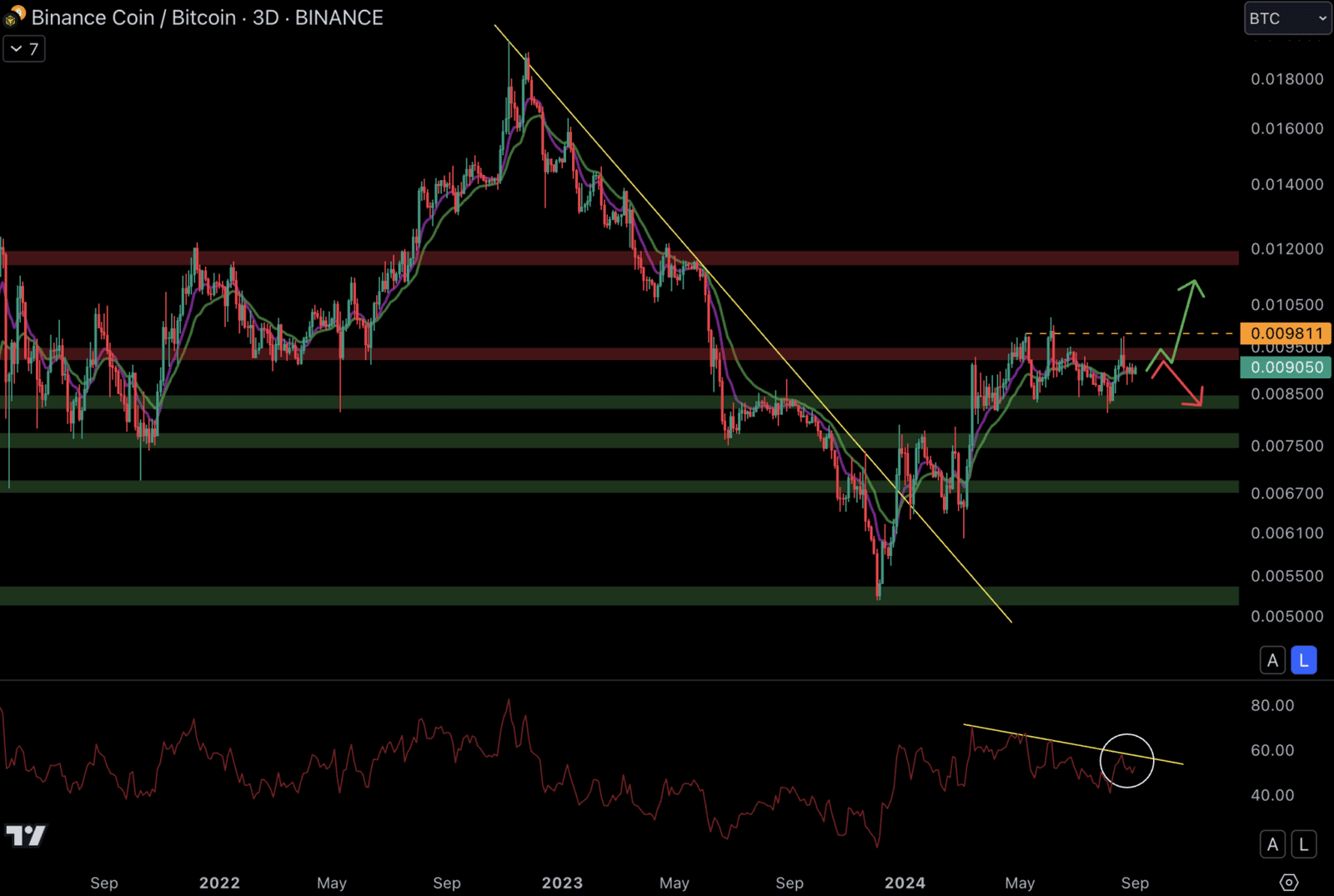Click the 2024 label on time axis
Screen dimensions: 1334x896
[x=905, y=883]
